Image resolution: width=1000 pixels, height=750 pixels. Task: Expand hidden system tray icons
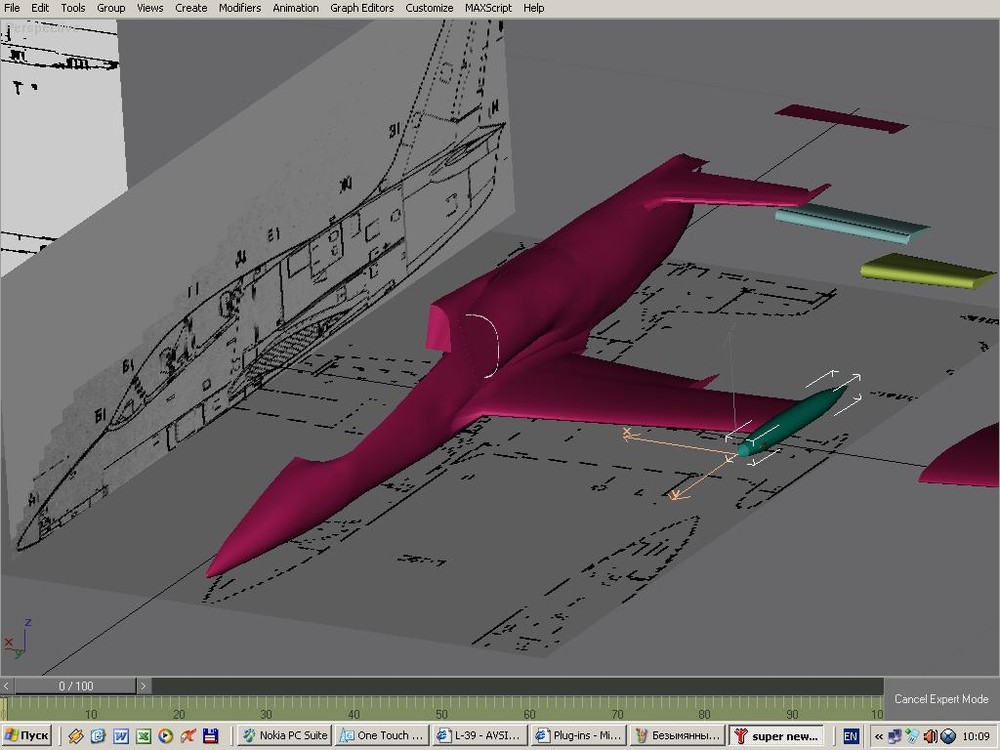pyautogui.click(x=879, y=736)
